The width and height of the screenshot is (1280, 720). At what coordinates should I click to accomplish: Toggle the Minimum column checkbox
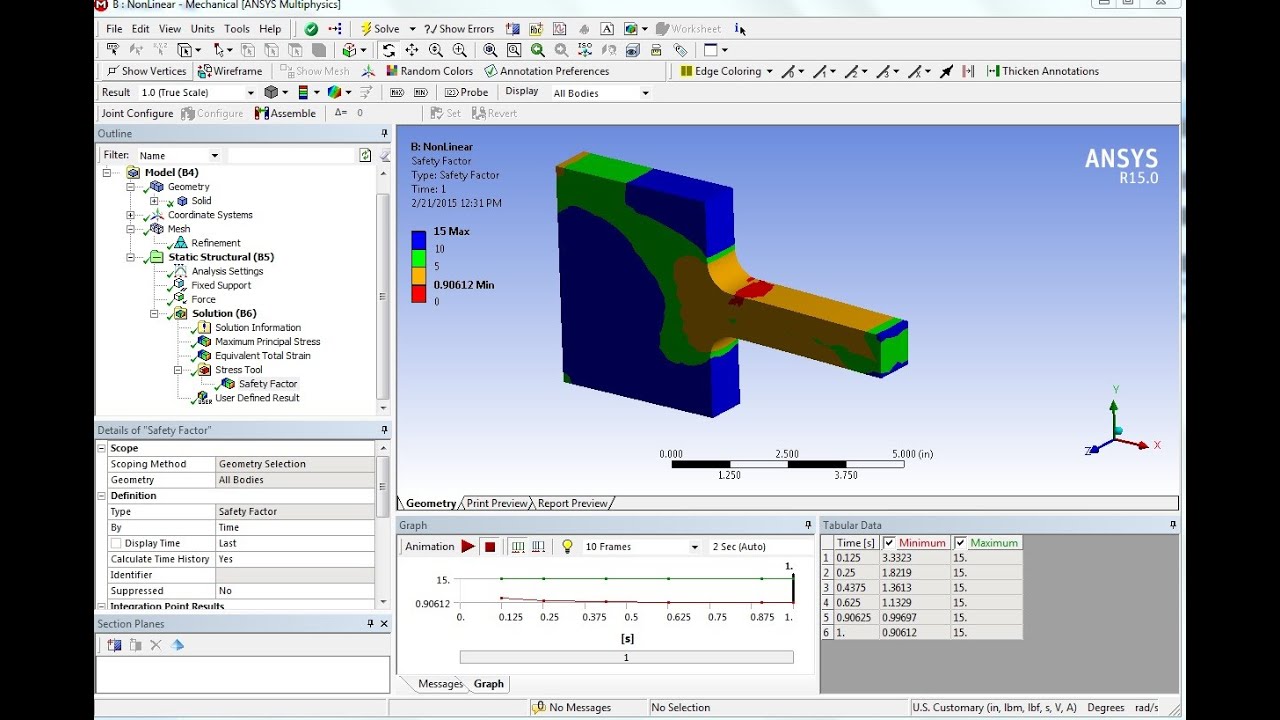[x=888, y=543]
